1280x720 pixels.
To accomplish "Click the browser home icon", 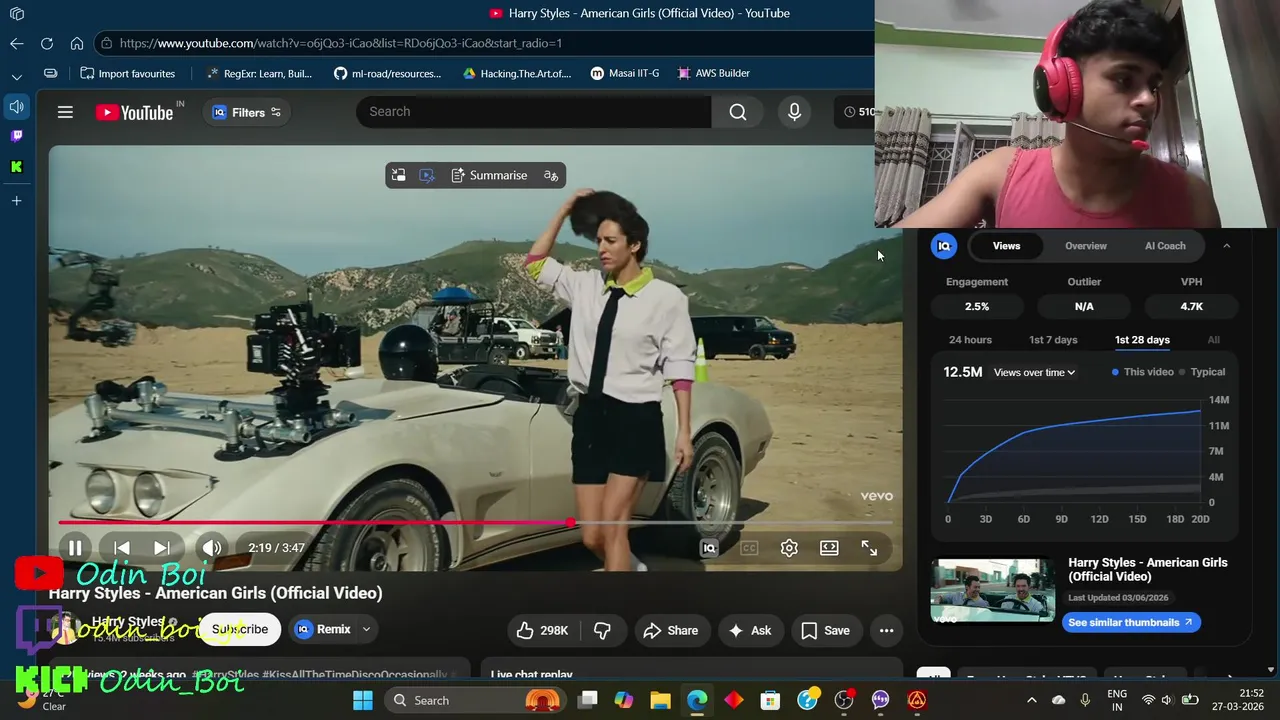I will tap(77, 43).
